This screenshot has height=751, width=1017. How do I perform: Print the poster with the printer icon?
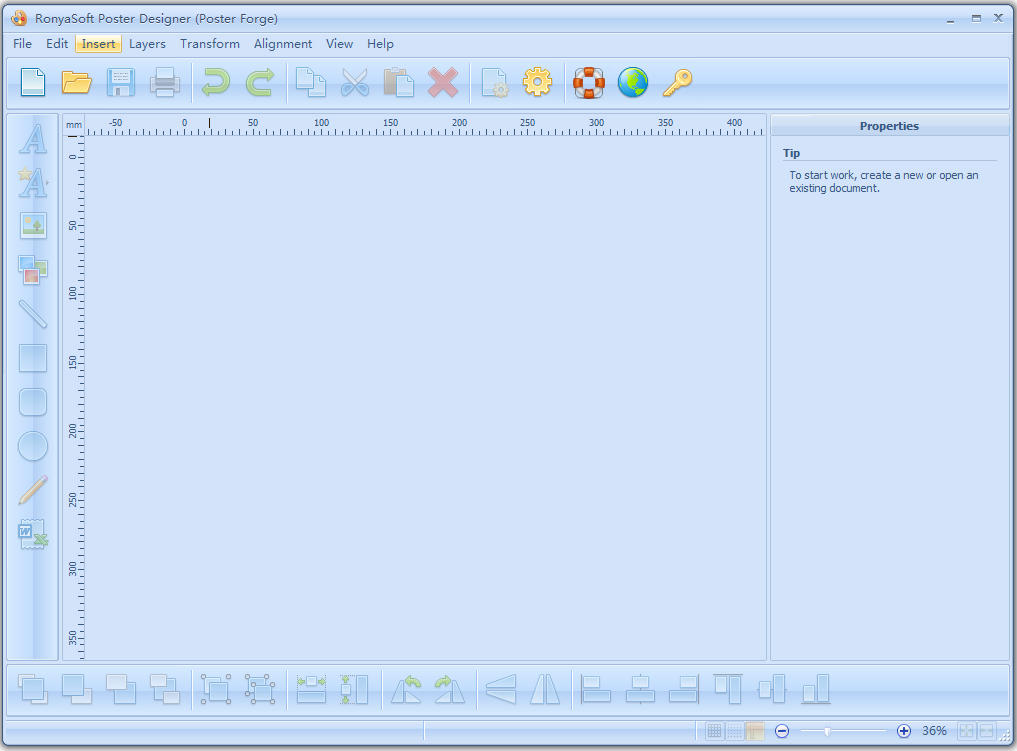[x=165, y=82]
